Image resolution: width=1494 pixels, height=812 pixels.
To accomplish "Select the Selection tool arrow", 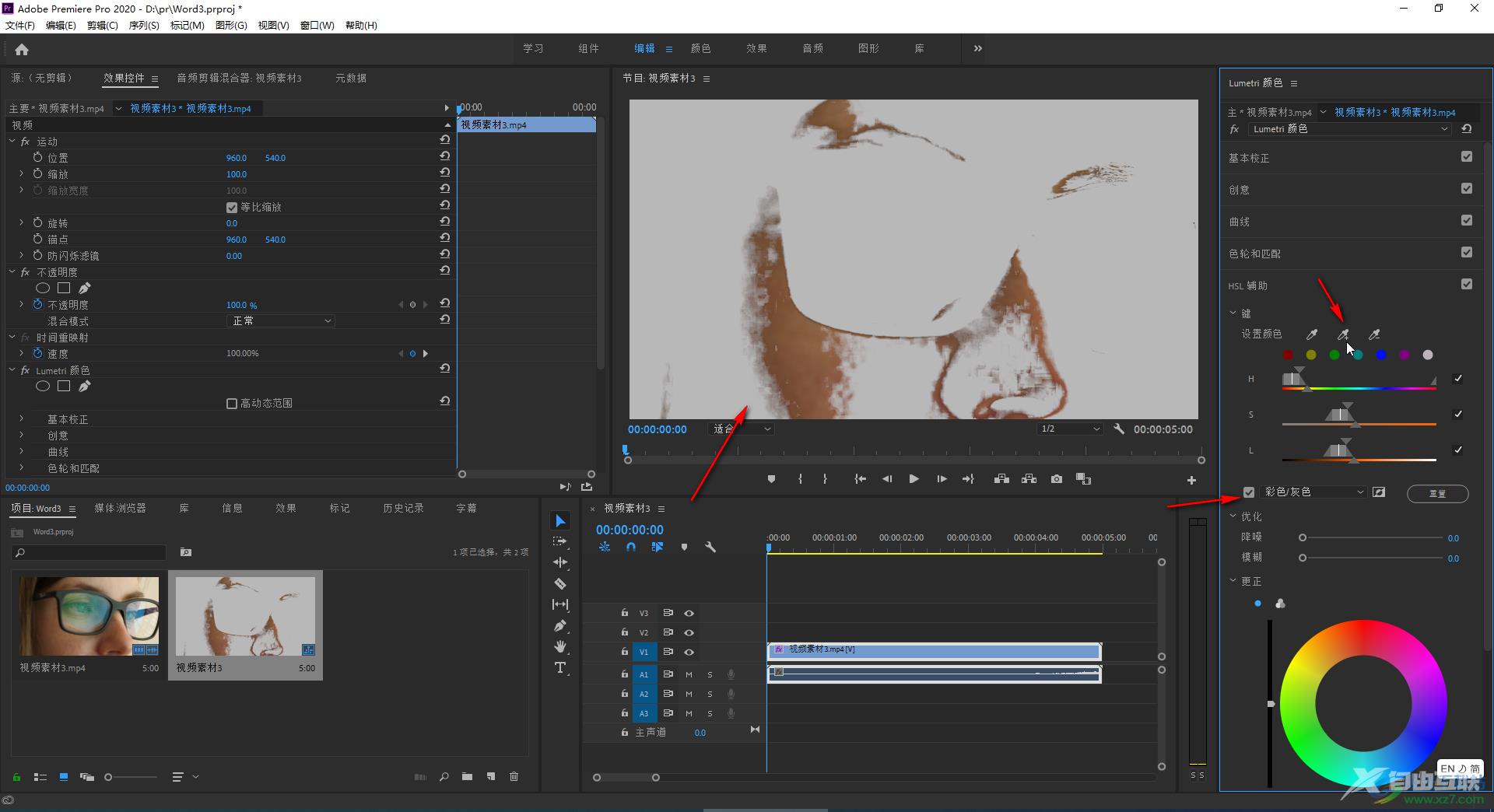I will (560, 520).
